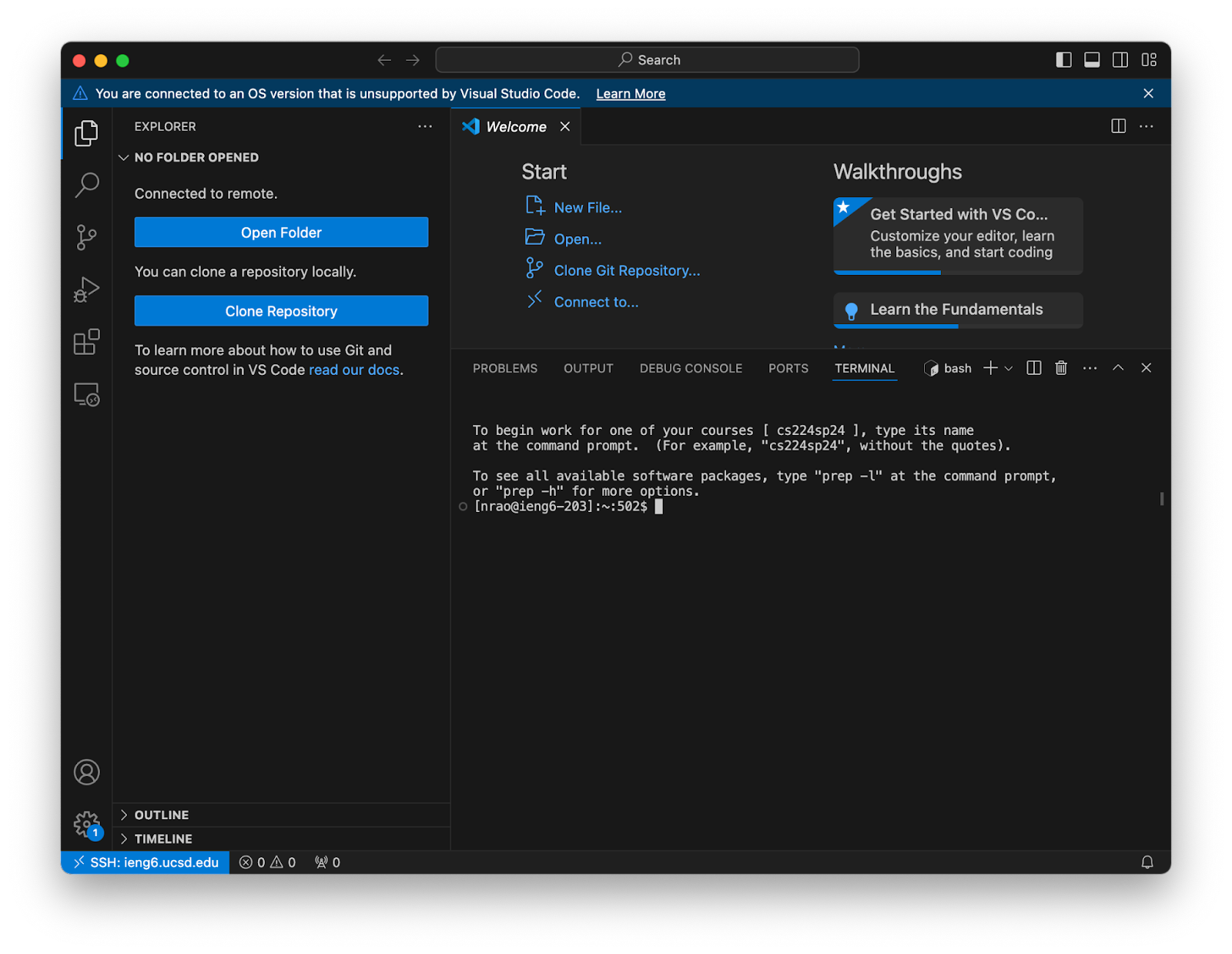Open Run and Debug view

click(86, 290)
